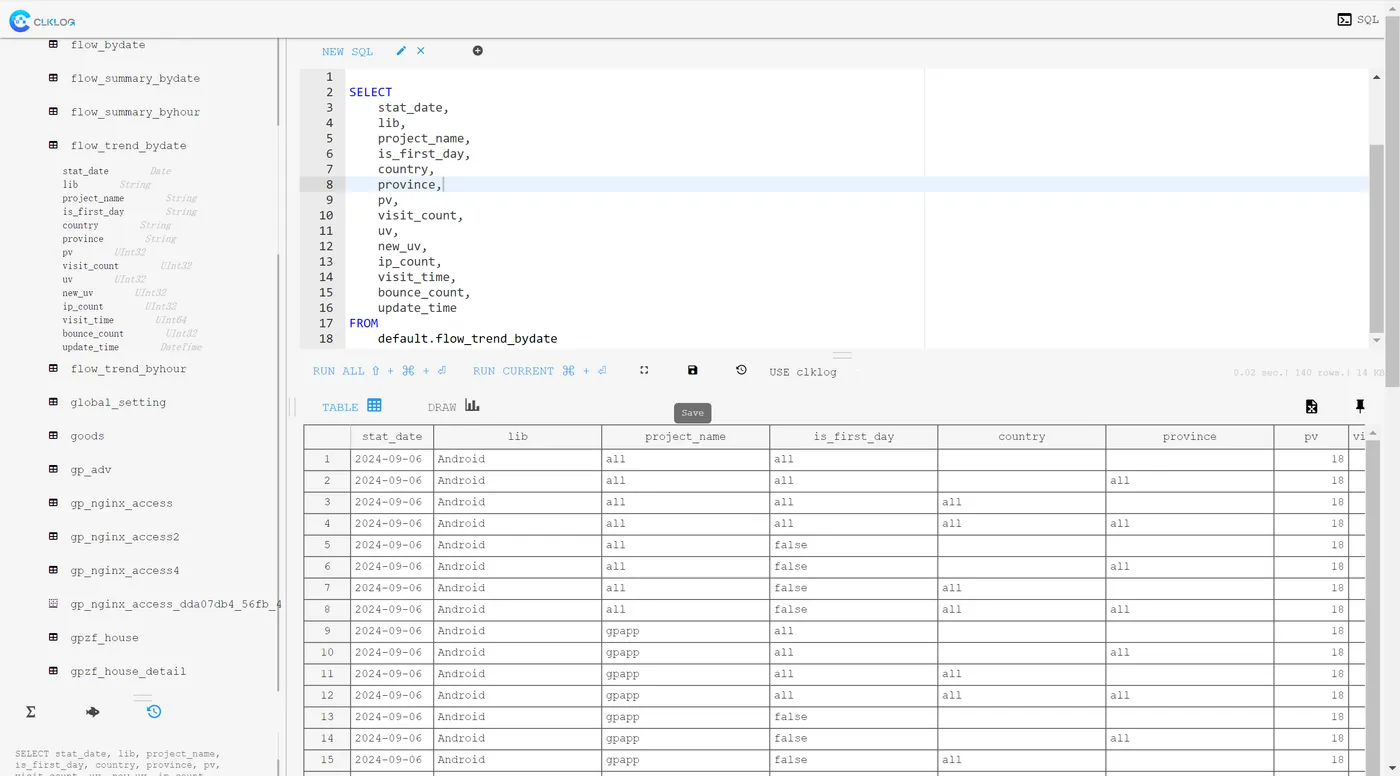1400x776 pixels.
Task: Pin the results panel
Action: tap(1360, 406)
